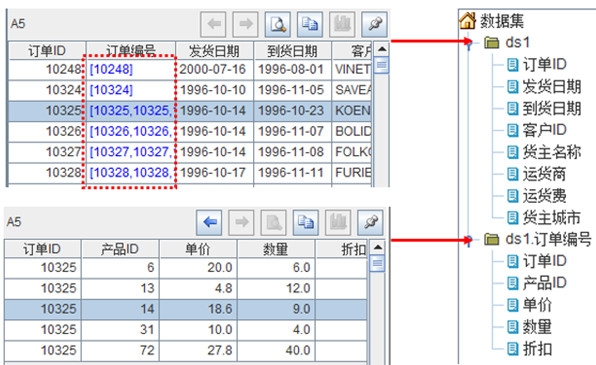This screenshot has height=365, width=596.
Task: Click quantity cell 12.0
Action: coord(276,289)
